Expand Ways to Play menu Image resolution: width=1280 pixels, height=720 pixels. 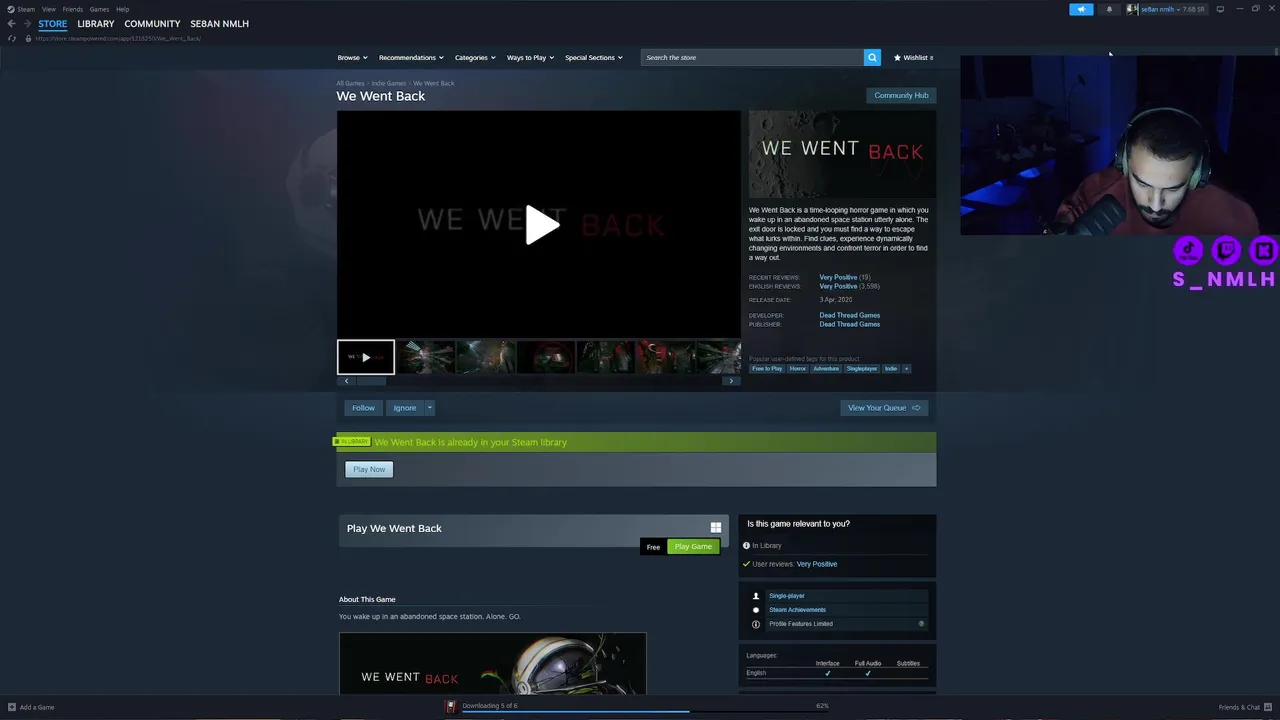[x=530, y=58]
